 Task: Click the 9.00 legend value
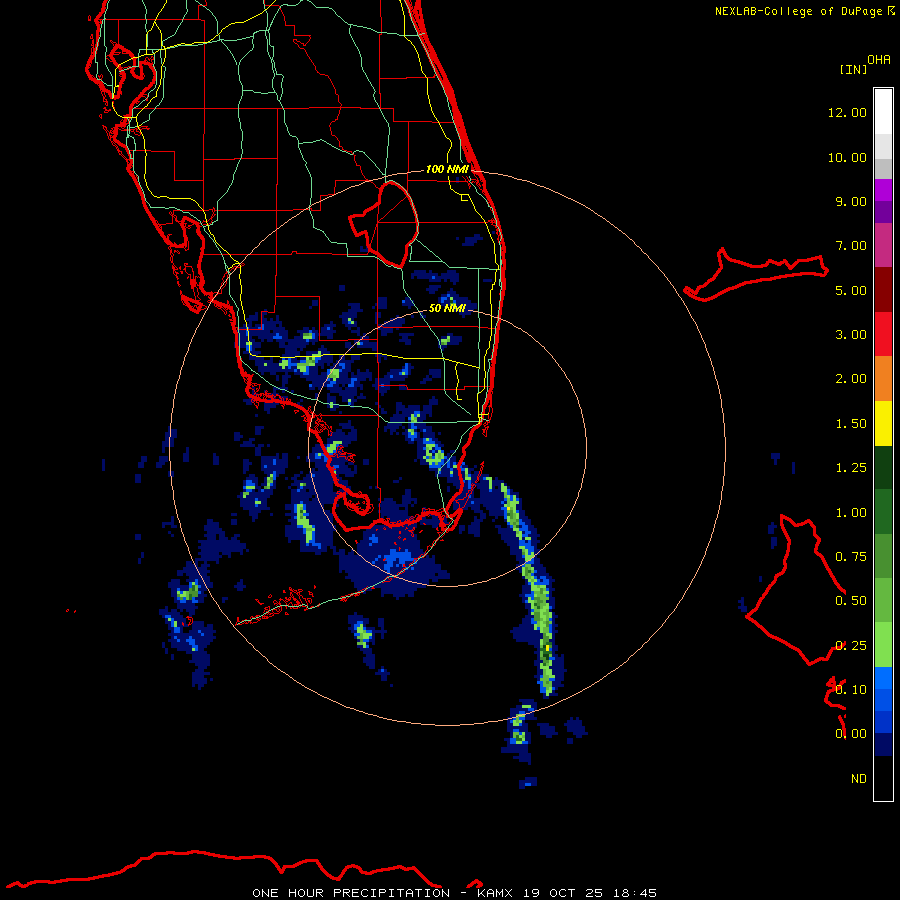851,201
